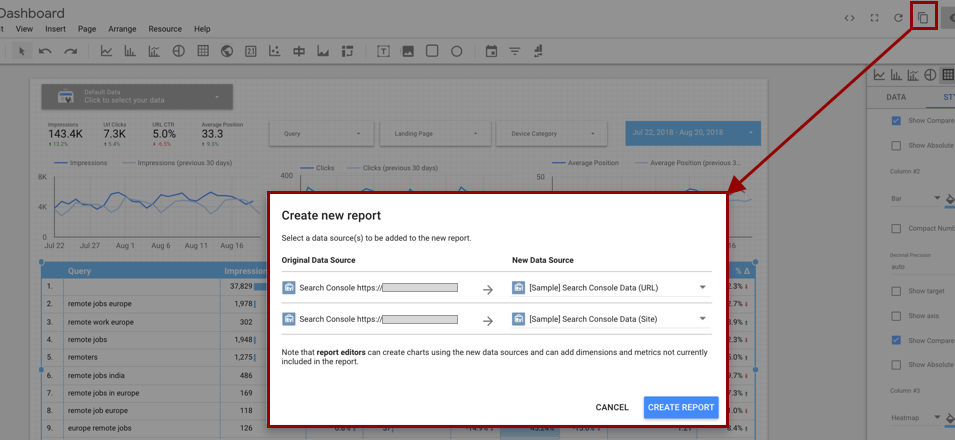Add a data control
Screen dimensions: 955x440
tap(538, 51)
